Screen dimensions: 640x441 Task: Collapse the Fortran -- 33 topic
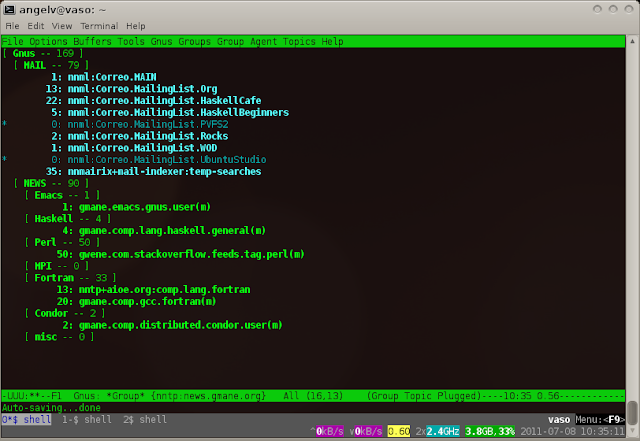(70, 278)
